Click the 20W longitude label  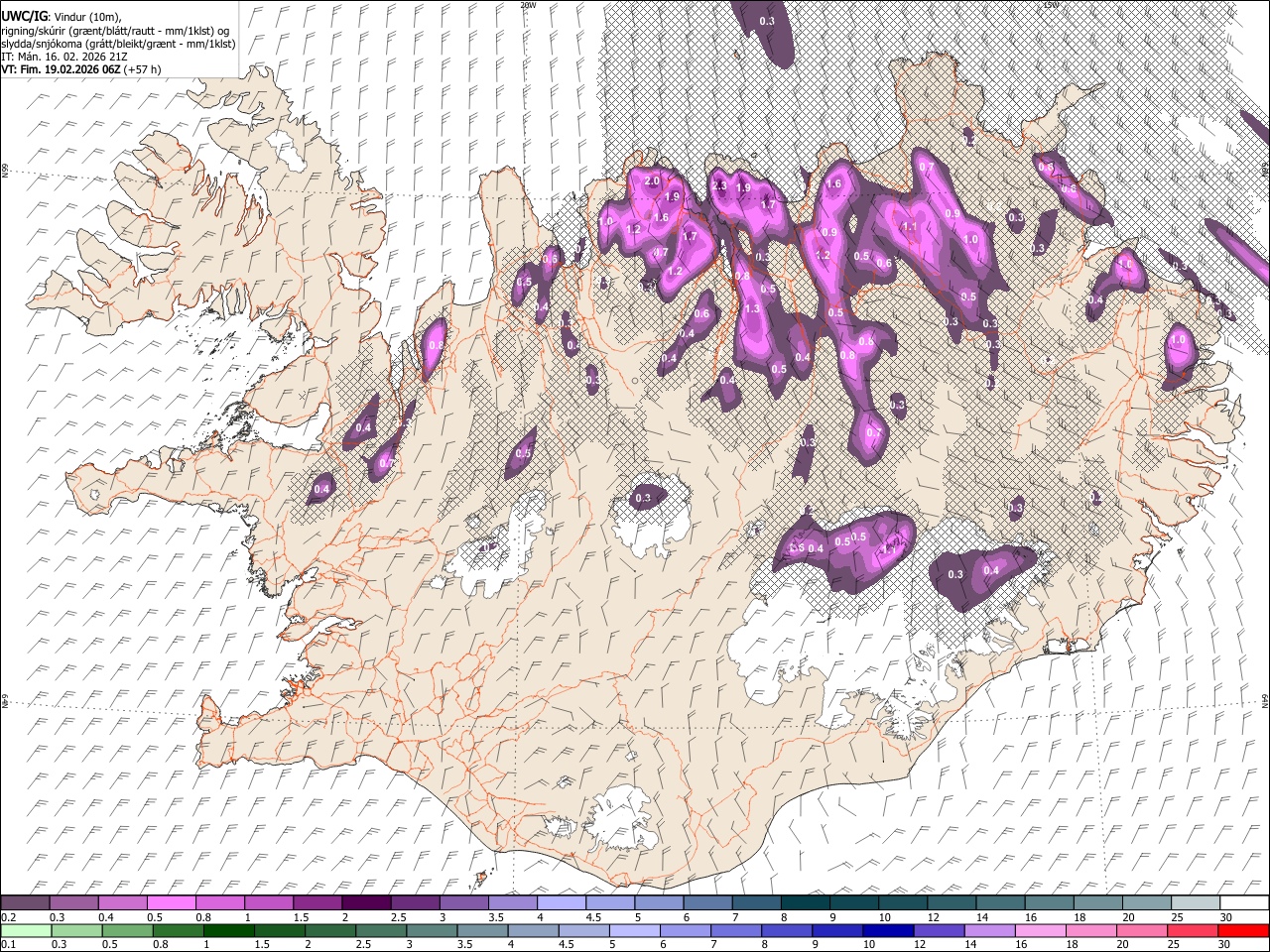pos(527,5)
